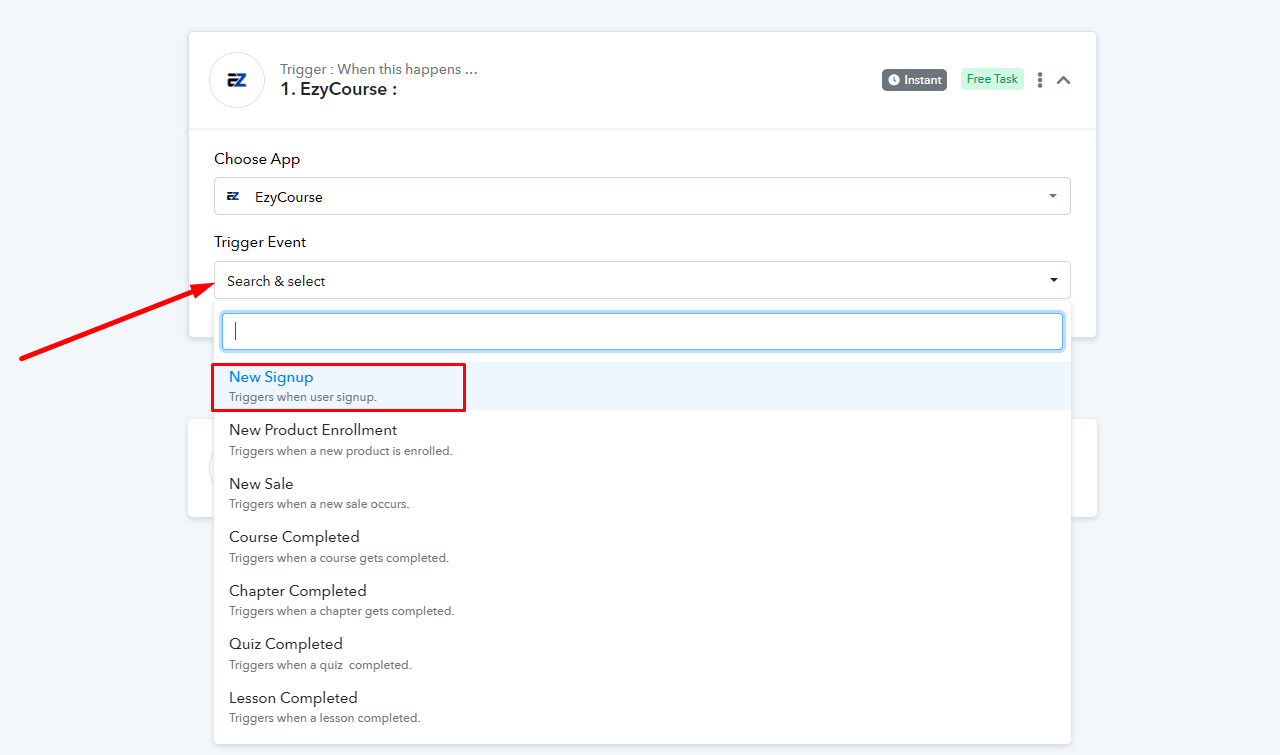Click the '1. EzyCourse :' step title
The width and height of the screenshot is (1280, 755).
tap(339, 89)
